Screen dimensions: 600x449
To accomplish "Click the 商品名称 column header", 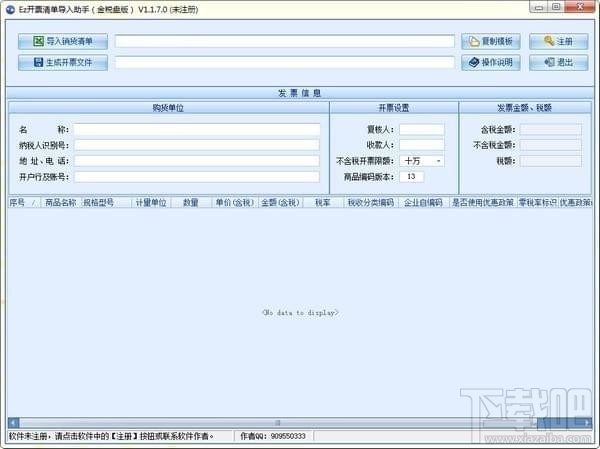I will pos(60,202).
